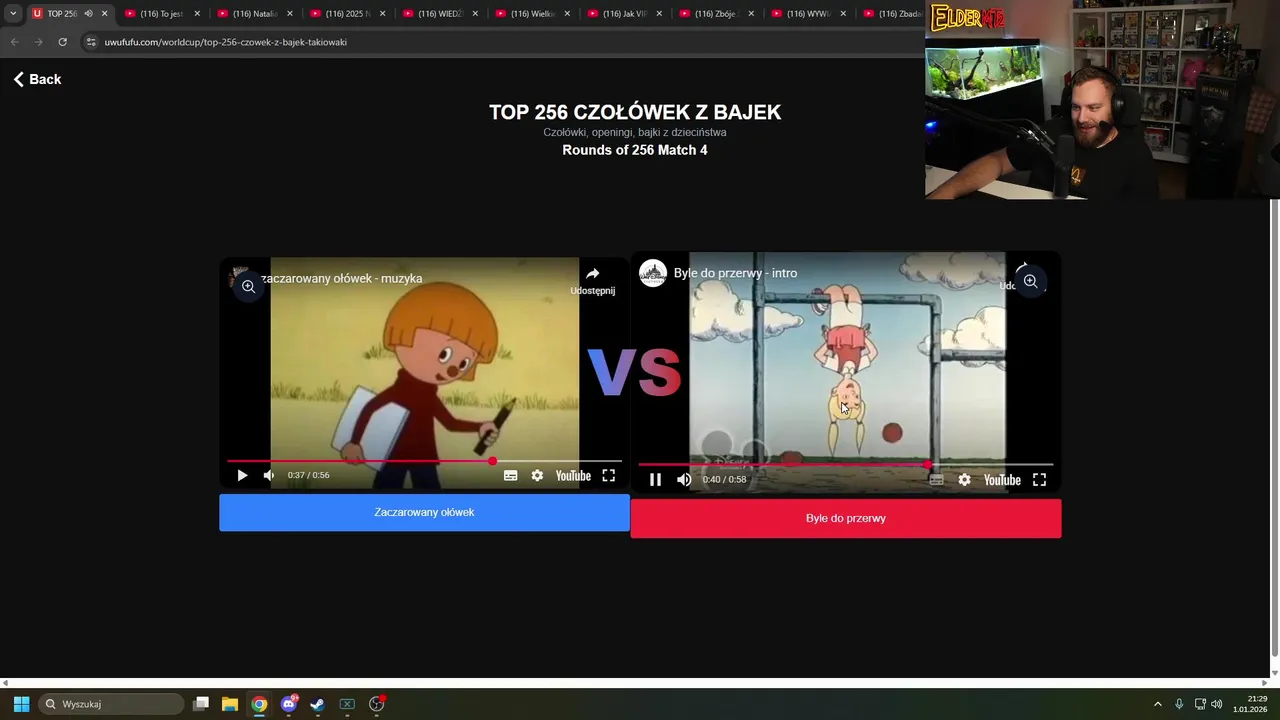Image resolution: width=1280 pixels, height=720 pixels.
Task: Pause the Byle do przerwy video
Action: pyautogui.click(x=655, y=480)
